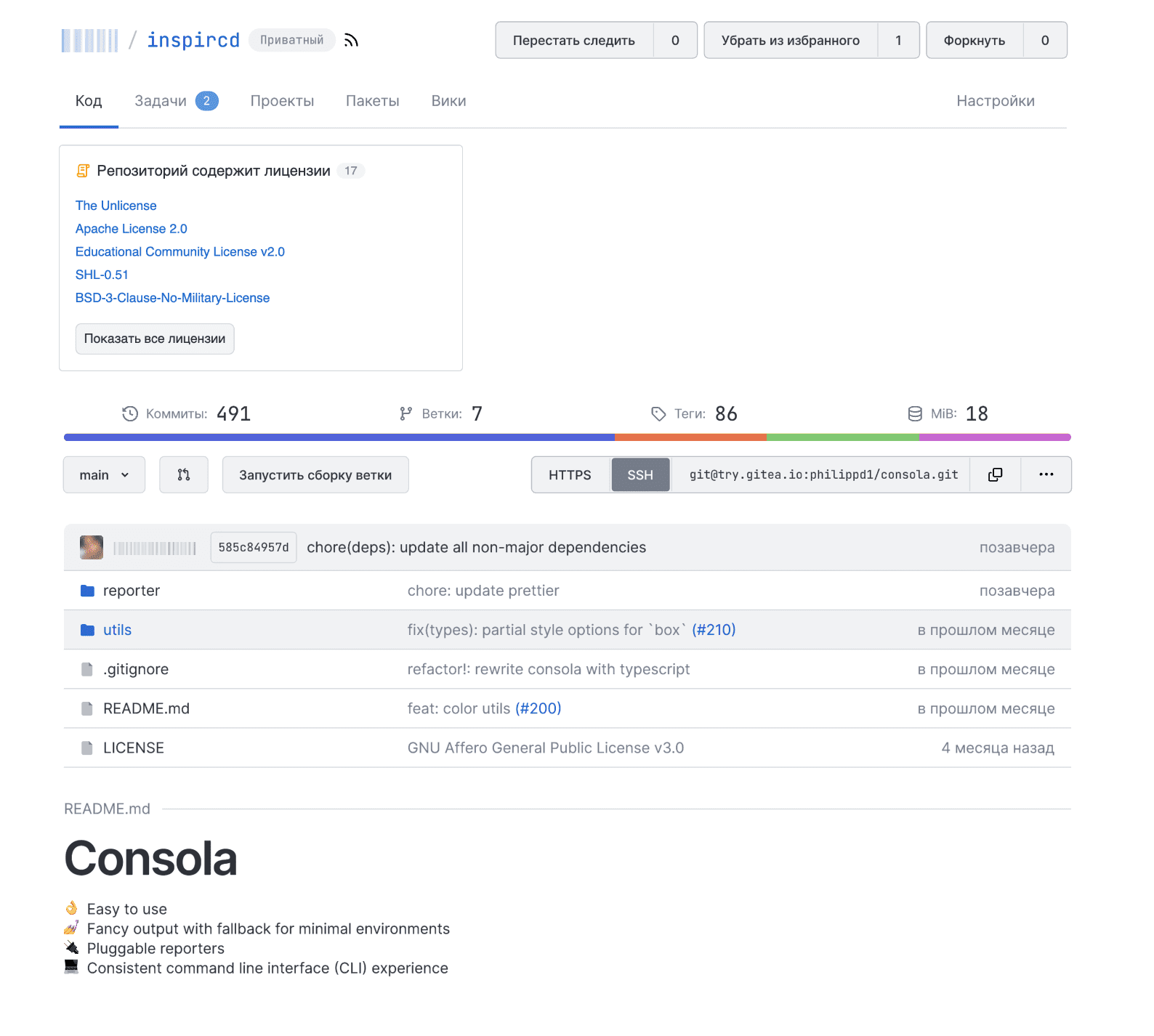Toggle Перестать следить watch button
The image size is (1154, 1036).
[x=574, y=40]
